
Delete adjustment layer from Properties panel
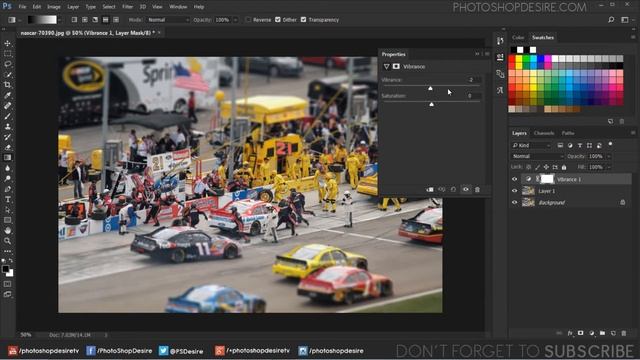coord(477,189)
